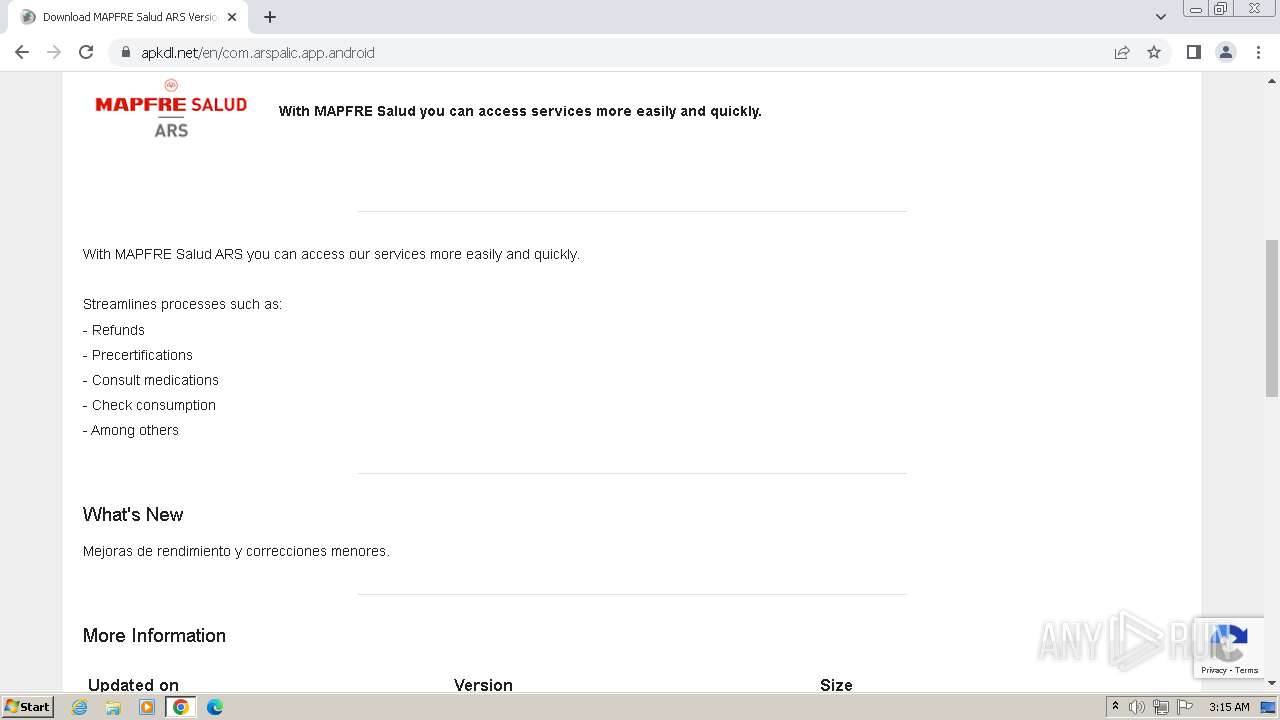This screenshot has width=1280, height=720.
Task: Click the browser forward arrow
Action: point(54,52)
